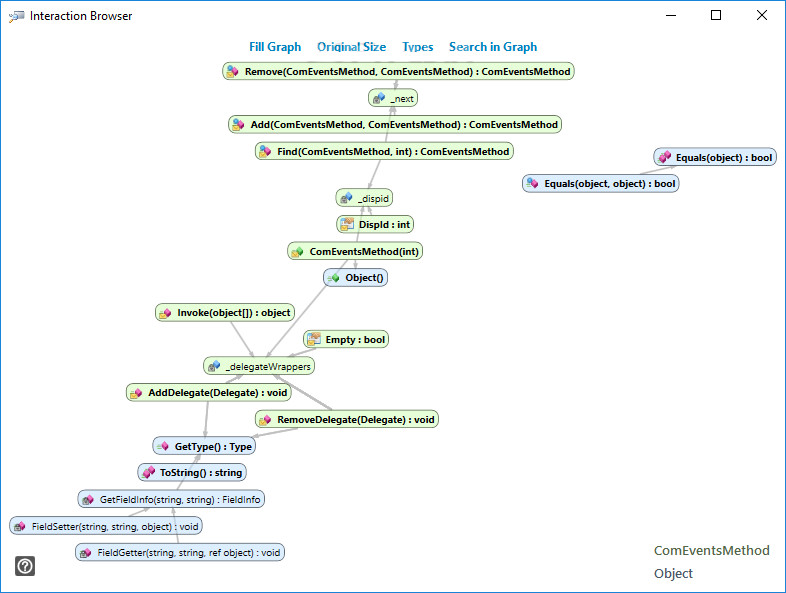Select the Equals(object) : bool label

(724, 158)
